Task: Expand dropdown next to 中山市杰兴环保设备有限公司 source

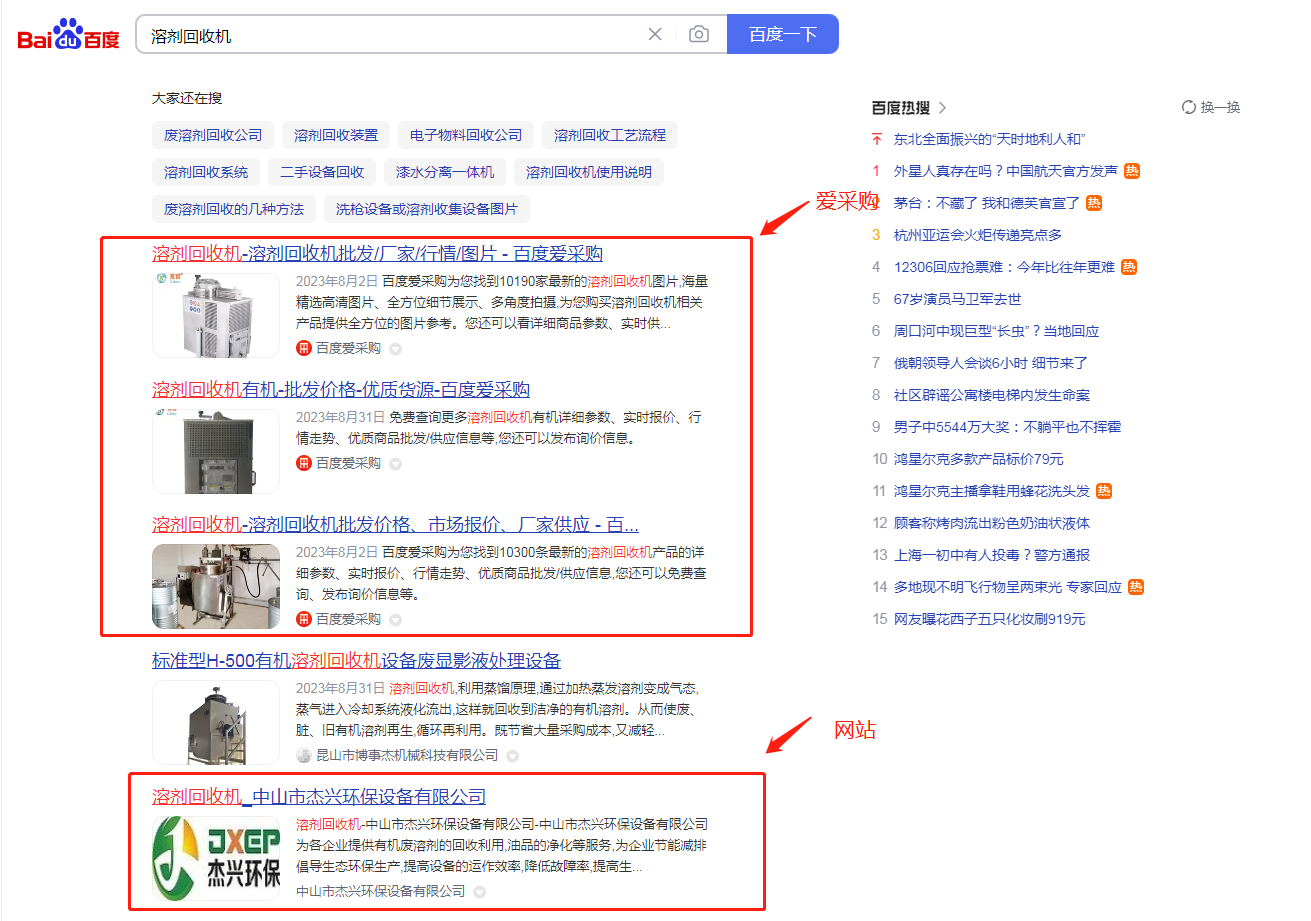Action: pos(479,892)
